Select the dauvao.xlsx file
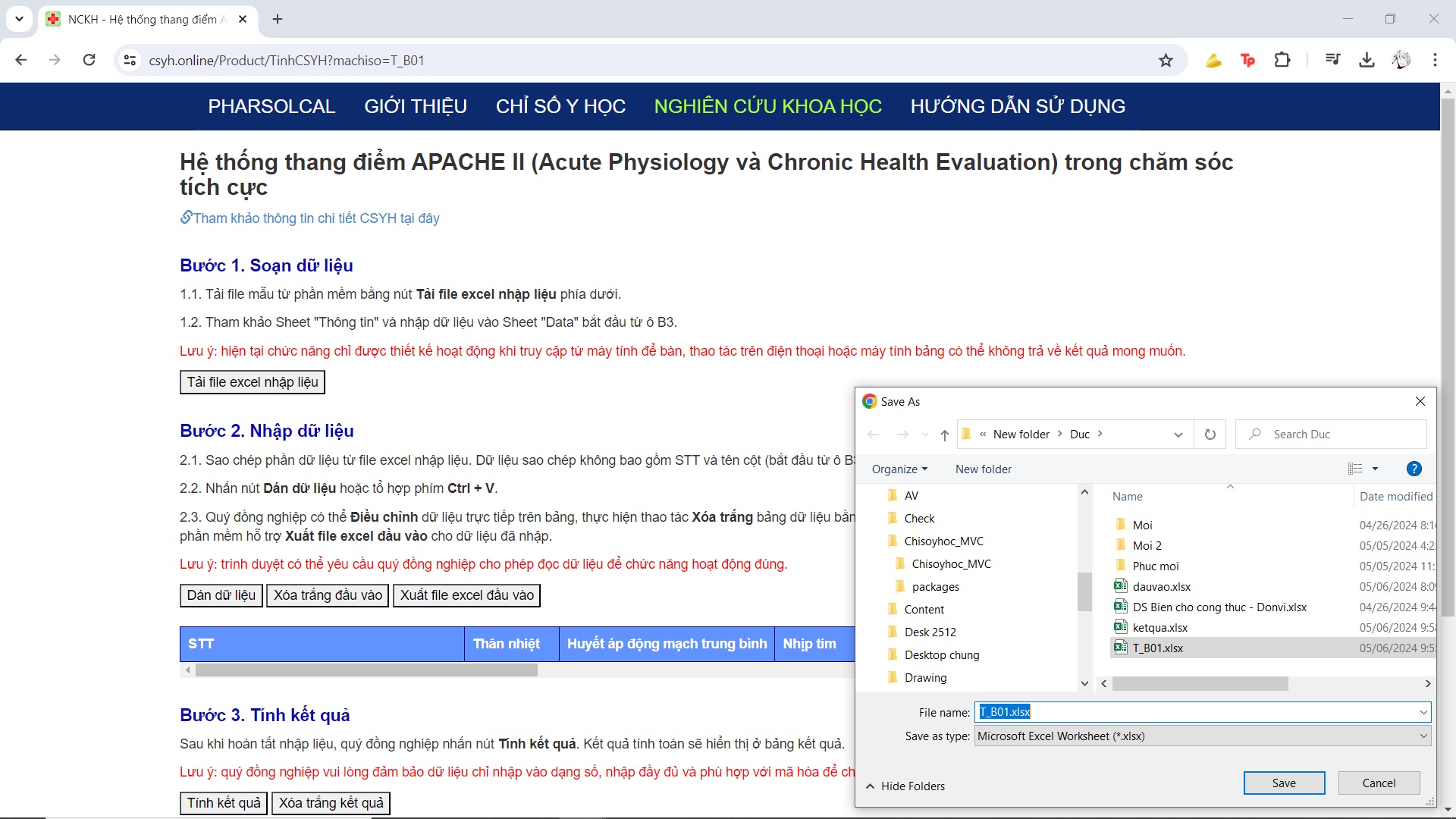The image size is (1456, 819). (1161, 586)
